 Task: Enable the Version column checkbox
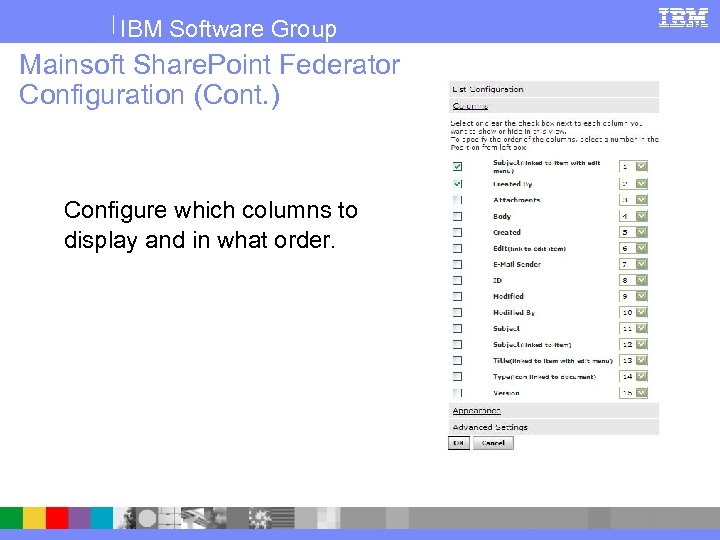coord(457,393)
